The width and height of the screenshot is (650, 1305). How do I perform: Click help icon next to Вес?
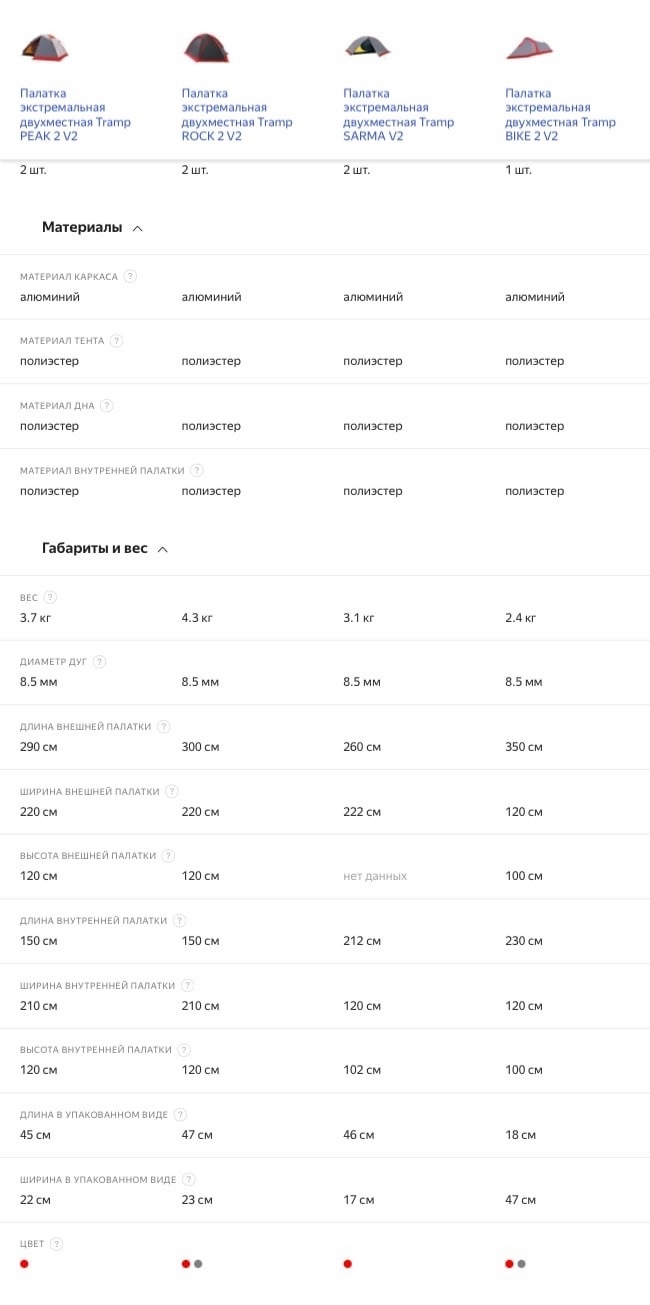[x=50, y=598]
